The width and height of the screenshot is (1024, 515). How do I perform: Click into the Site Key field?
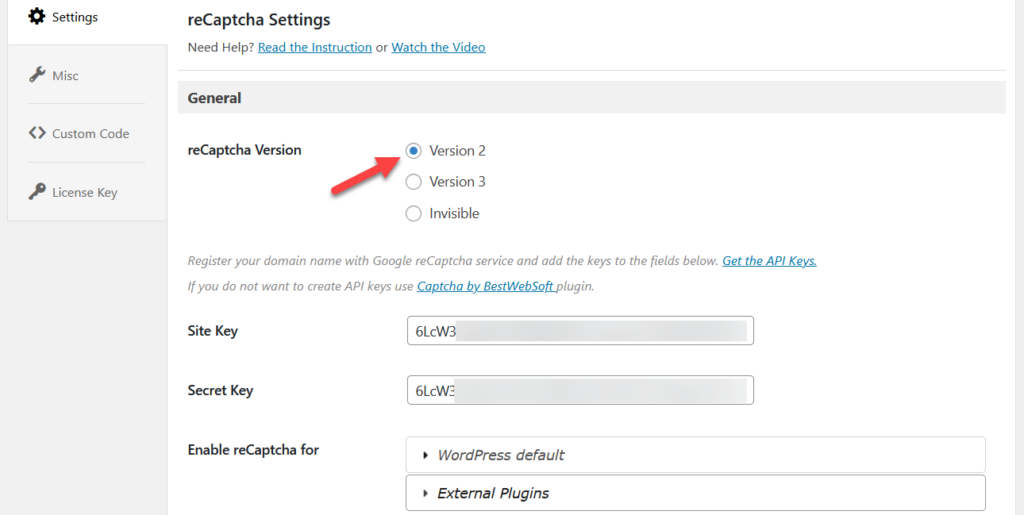coord(580,331)
